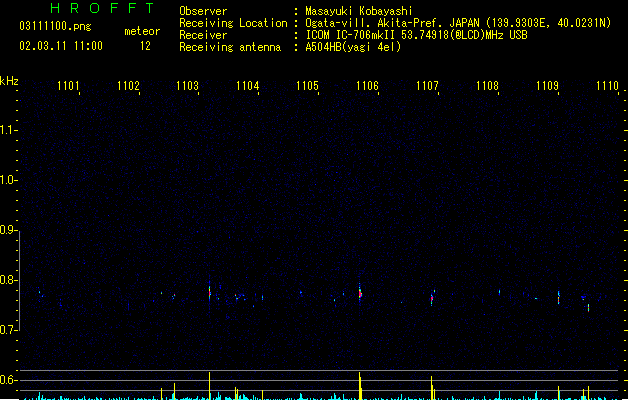Click the Receiving antenna field label
Viewport: 629px width, 400px height.
click(230, 47)
